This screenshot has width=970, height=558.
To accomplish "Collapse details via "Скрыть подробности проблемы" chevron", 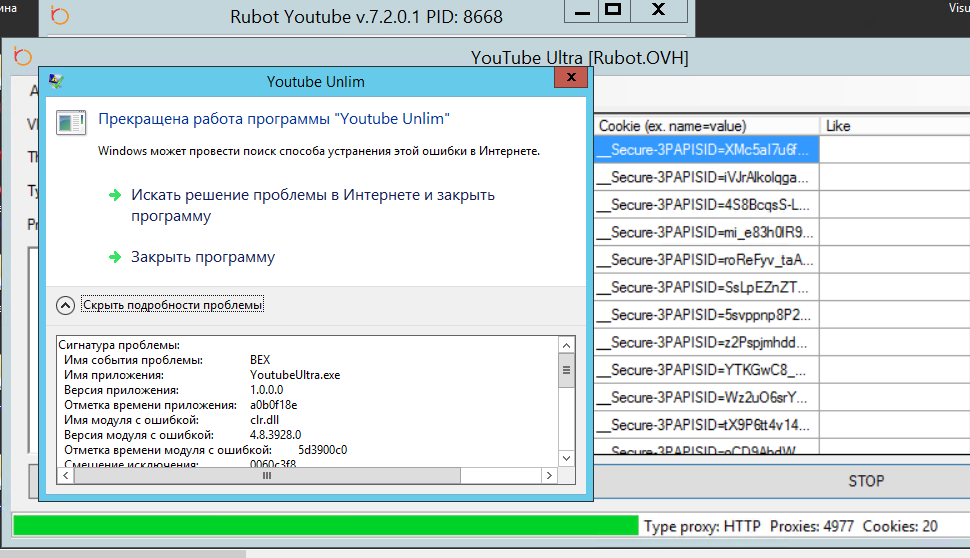I will click(65, 305).
